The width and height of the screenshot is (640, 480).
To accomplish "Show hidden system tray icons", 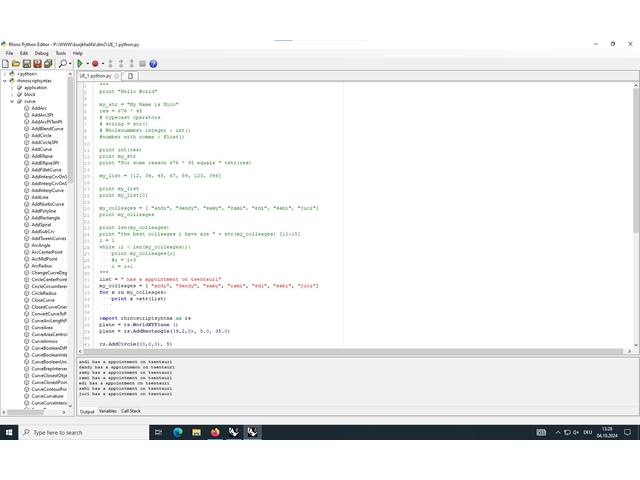I will tap(558, 433).
